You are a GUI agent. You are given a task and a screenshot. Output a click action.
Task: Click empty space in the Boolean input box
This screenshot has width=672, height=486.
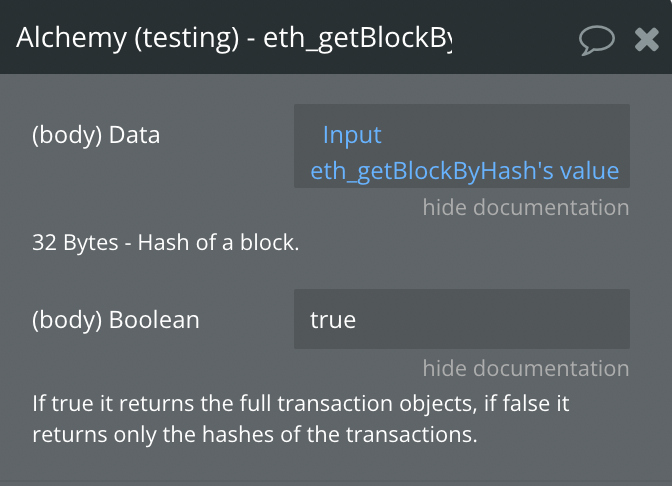(520, 319)
